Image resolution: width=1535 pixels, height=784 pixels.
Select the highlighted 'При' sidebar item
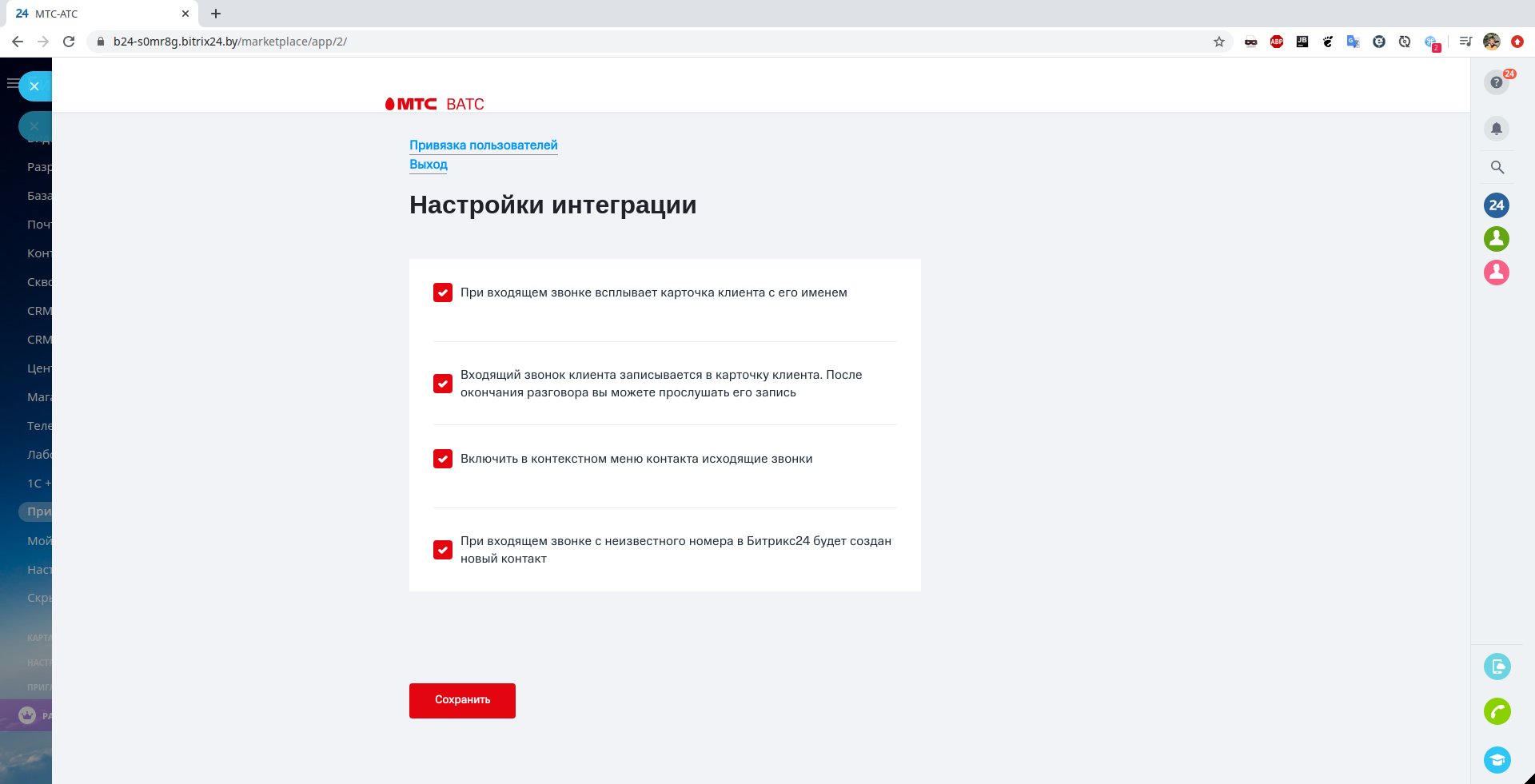click(x=35, y=511)
